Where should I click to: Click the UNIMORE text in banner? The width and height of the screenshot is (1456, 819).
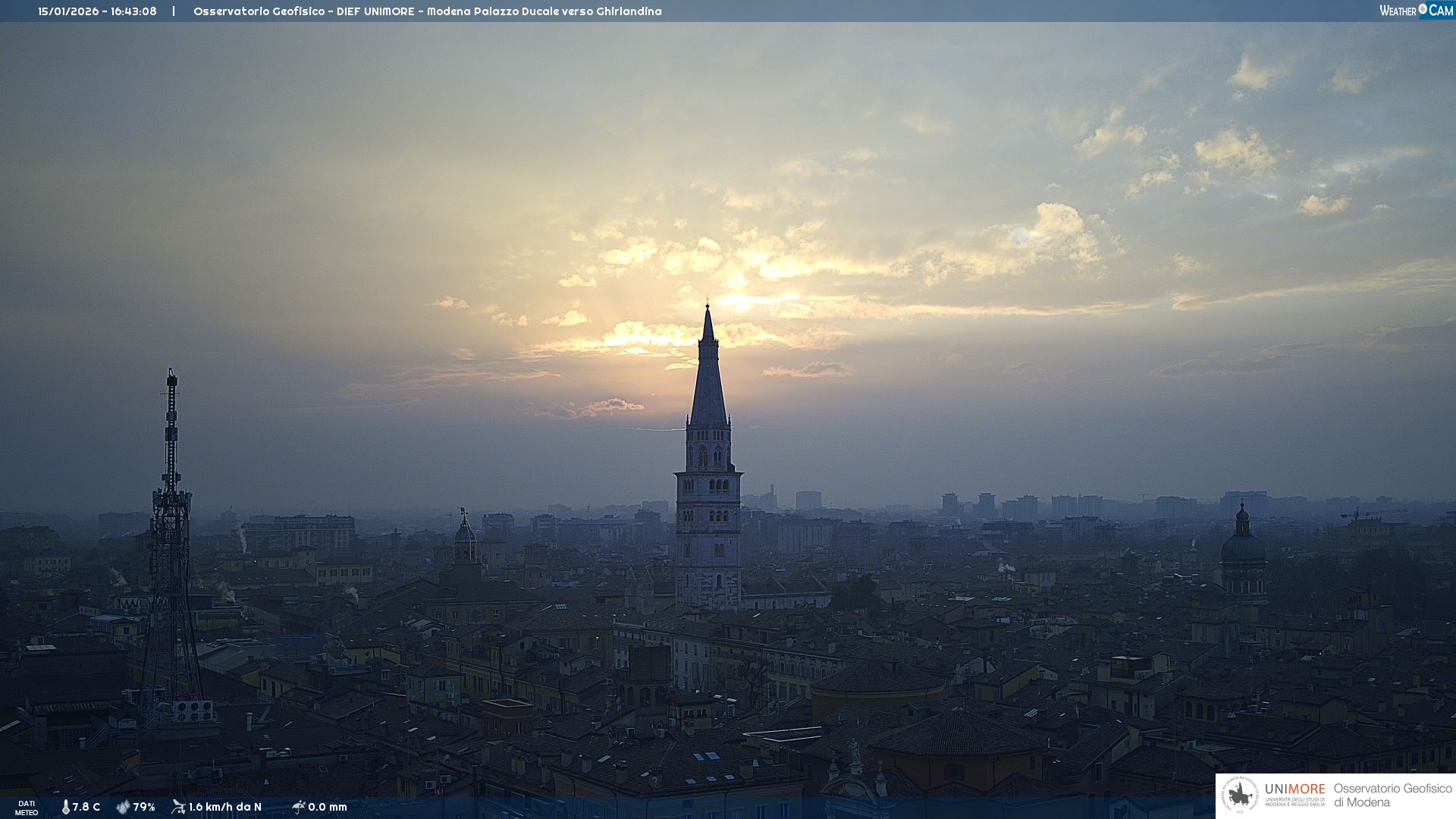[1294, 789]
